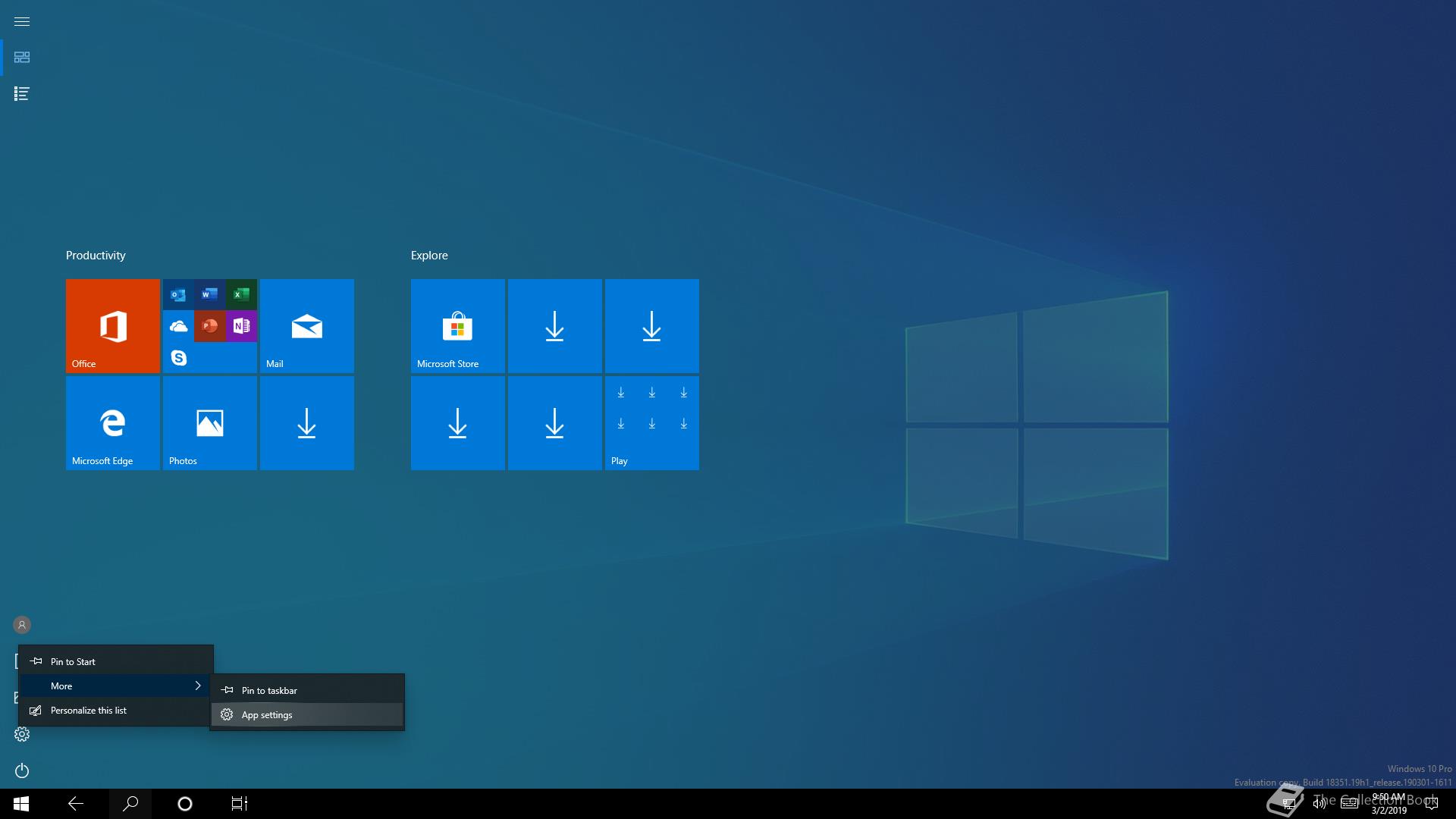Open Word in the Office folder tile
The width and height of the screenshot is (1456, 819).
click(x=210, y=294)
